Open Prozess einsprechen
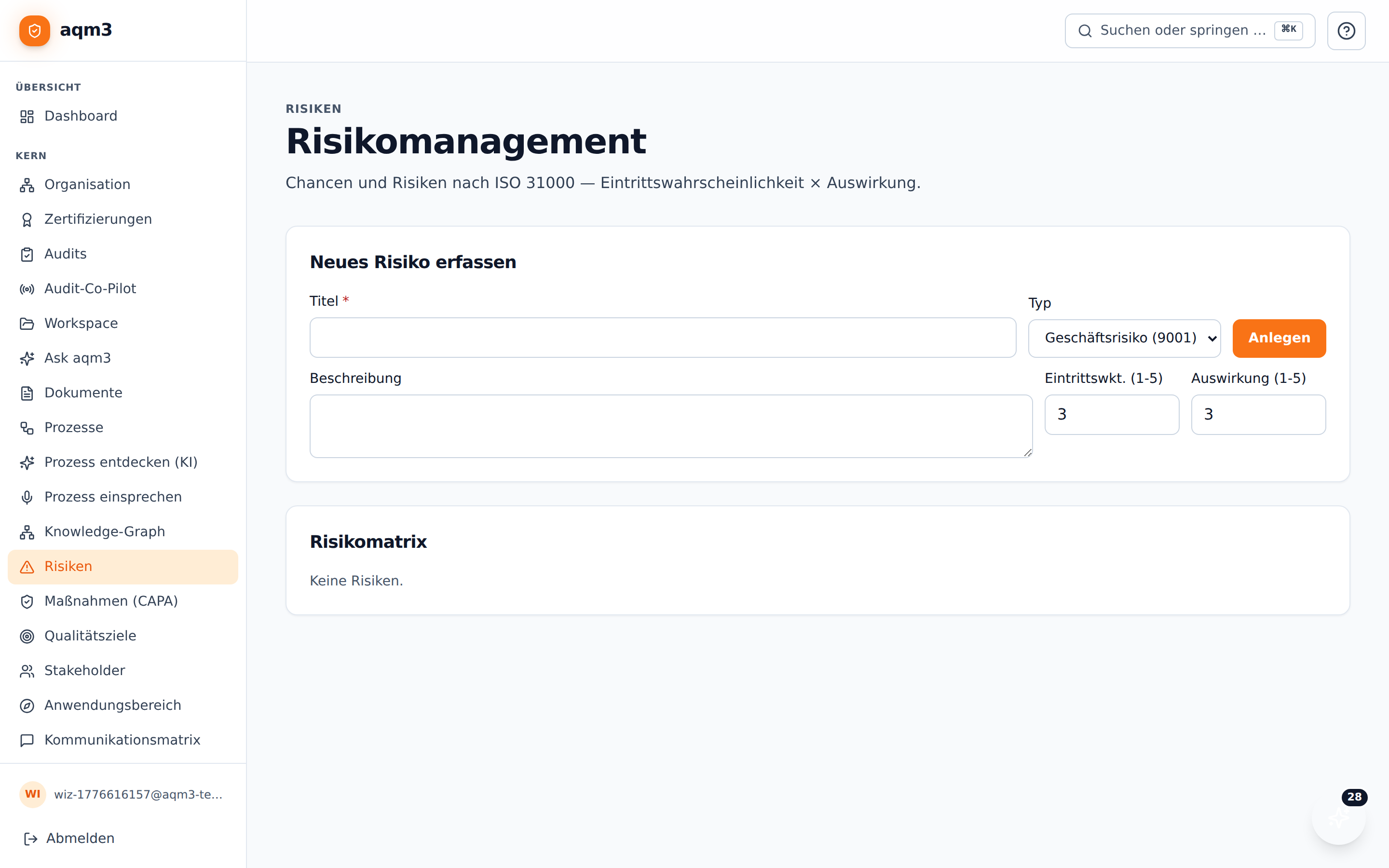Image resolution: width=1389 pixels, height=868 pixels. (123, 497)
